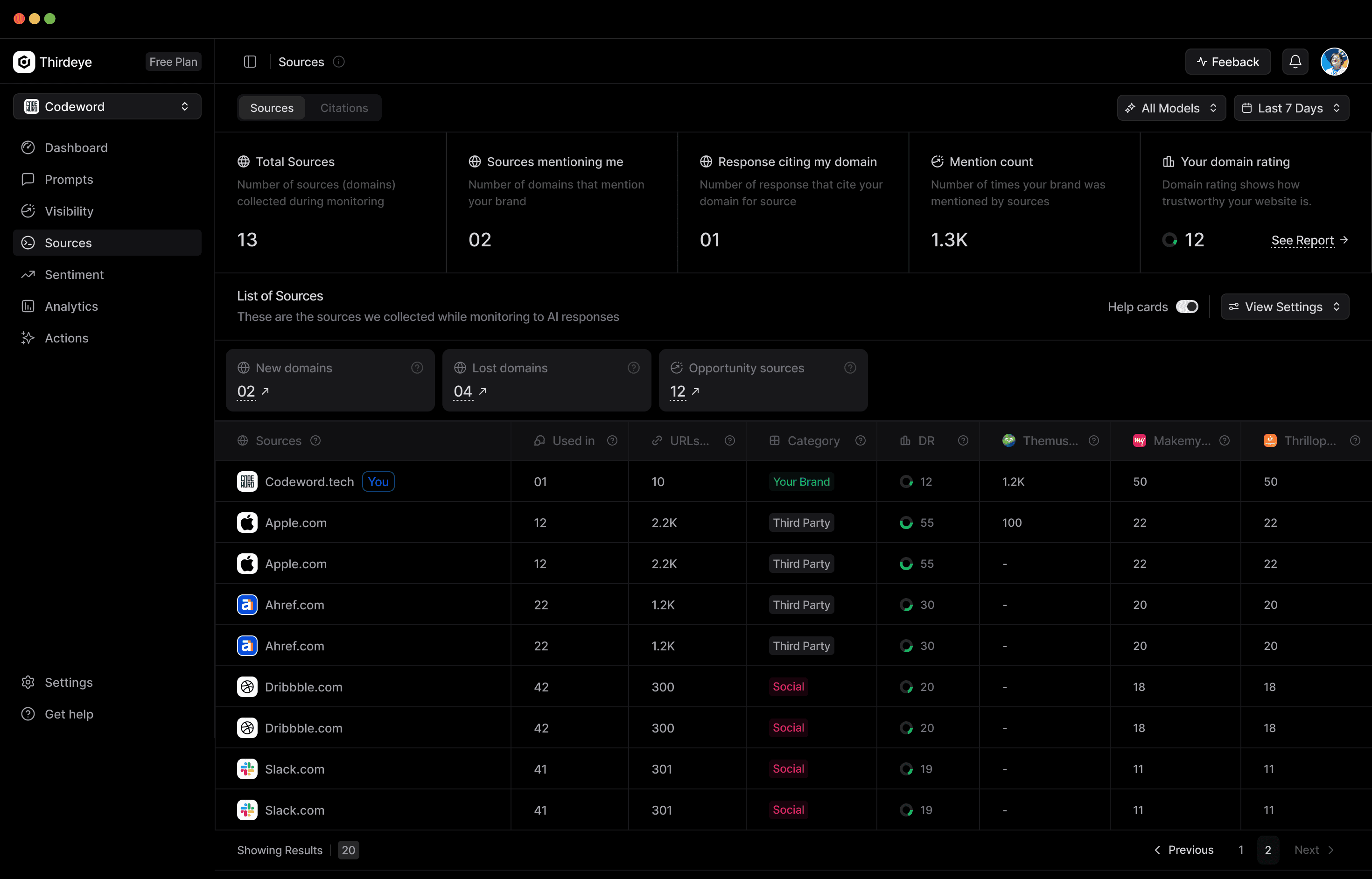1372x879 pixels.
Task: Switch to the Citations tab
Action: (x=344, y=108)
